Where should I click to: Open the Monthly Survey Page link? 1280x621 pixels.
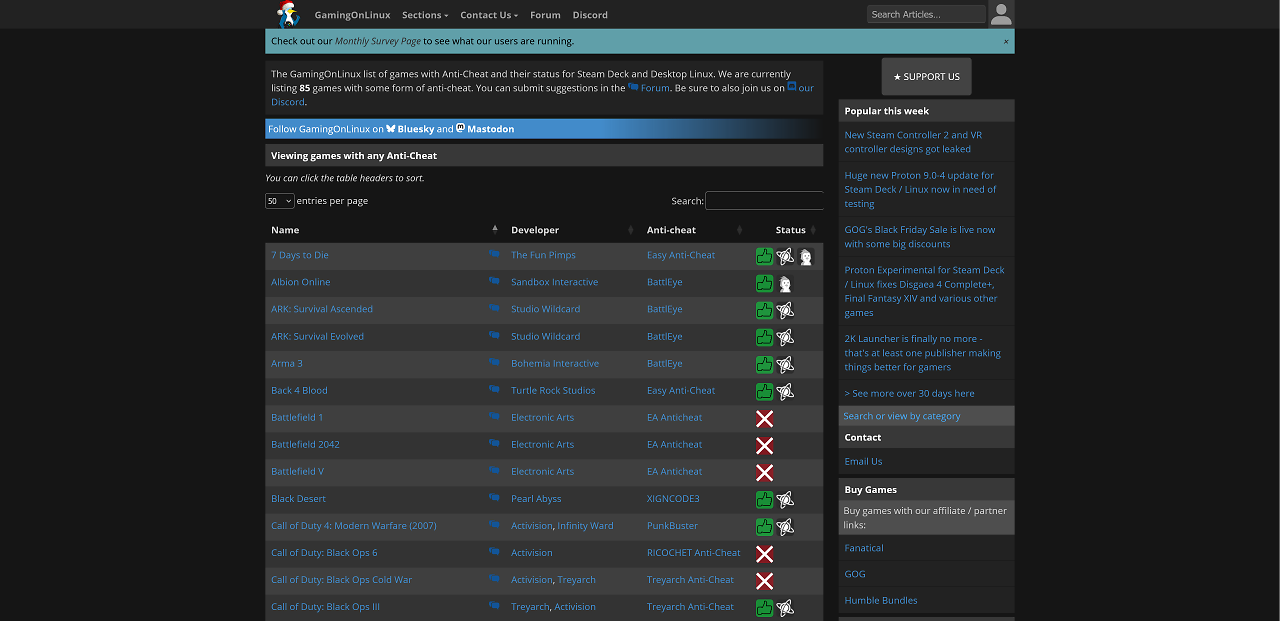[377, 41]
